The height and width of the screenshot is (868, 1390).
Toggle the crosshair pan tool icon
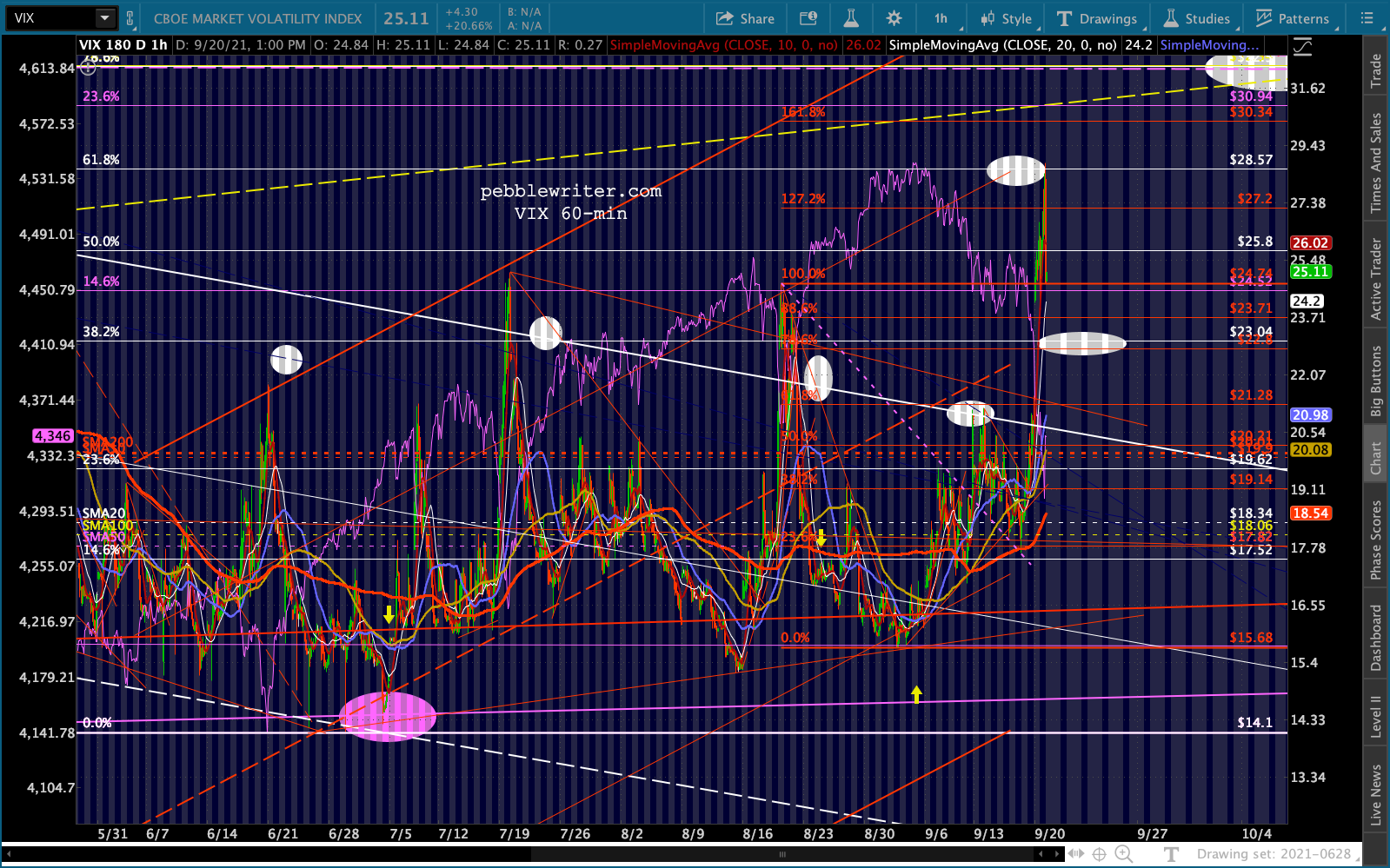coord(1099,854)
